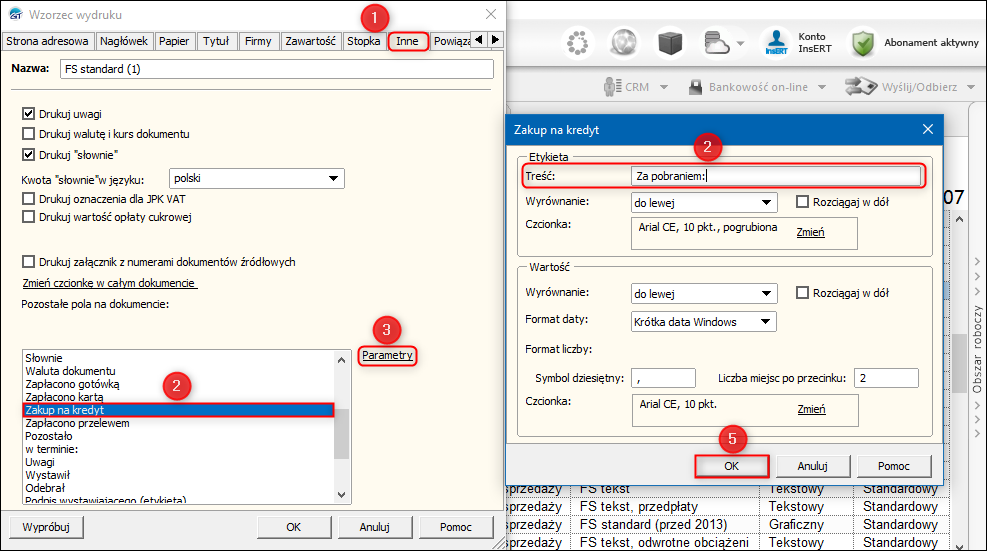Click the green shield Abonament icon

point(862,43)
